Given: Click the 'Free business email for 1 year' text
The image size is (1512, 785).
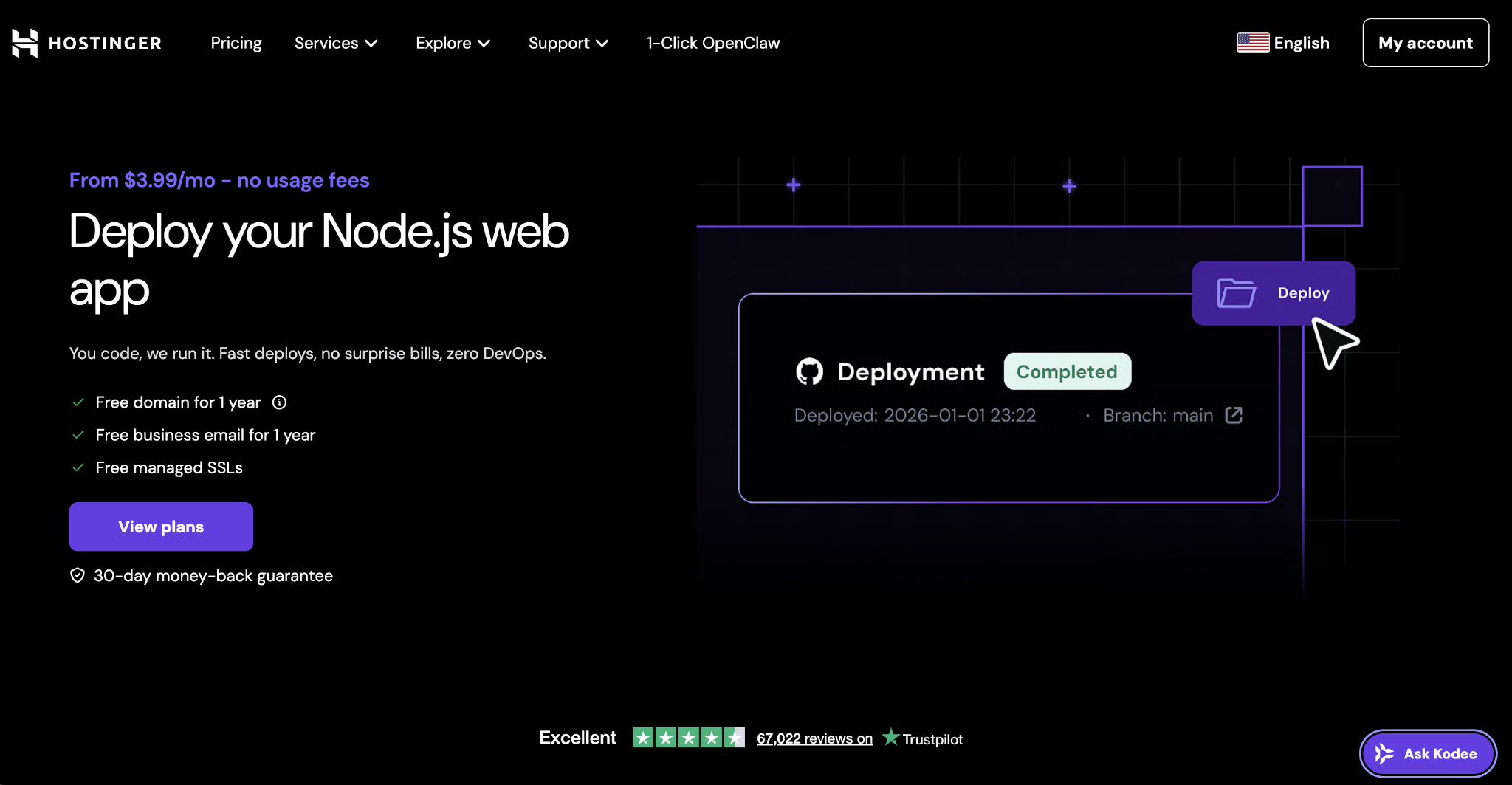Looking at the screenshot, I should coord(205,435).
